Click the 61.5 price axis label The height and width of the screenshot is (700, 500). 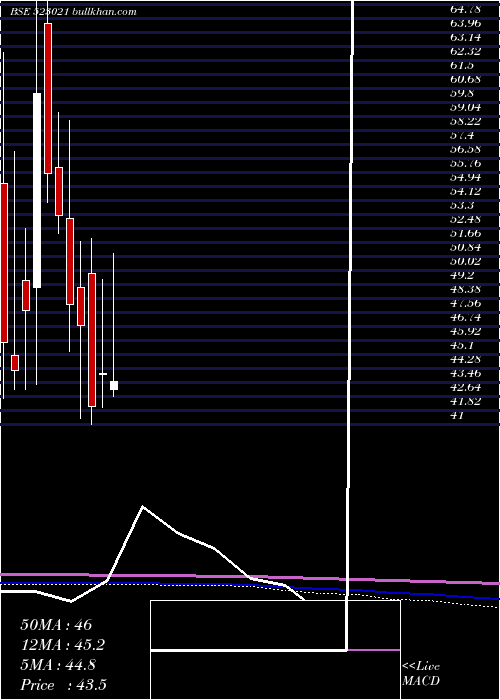coord(462,66)
